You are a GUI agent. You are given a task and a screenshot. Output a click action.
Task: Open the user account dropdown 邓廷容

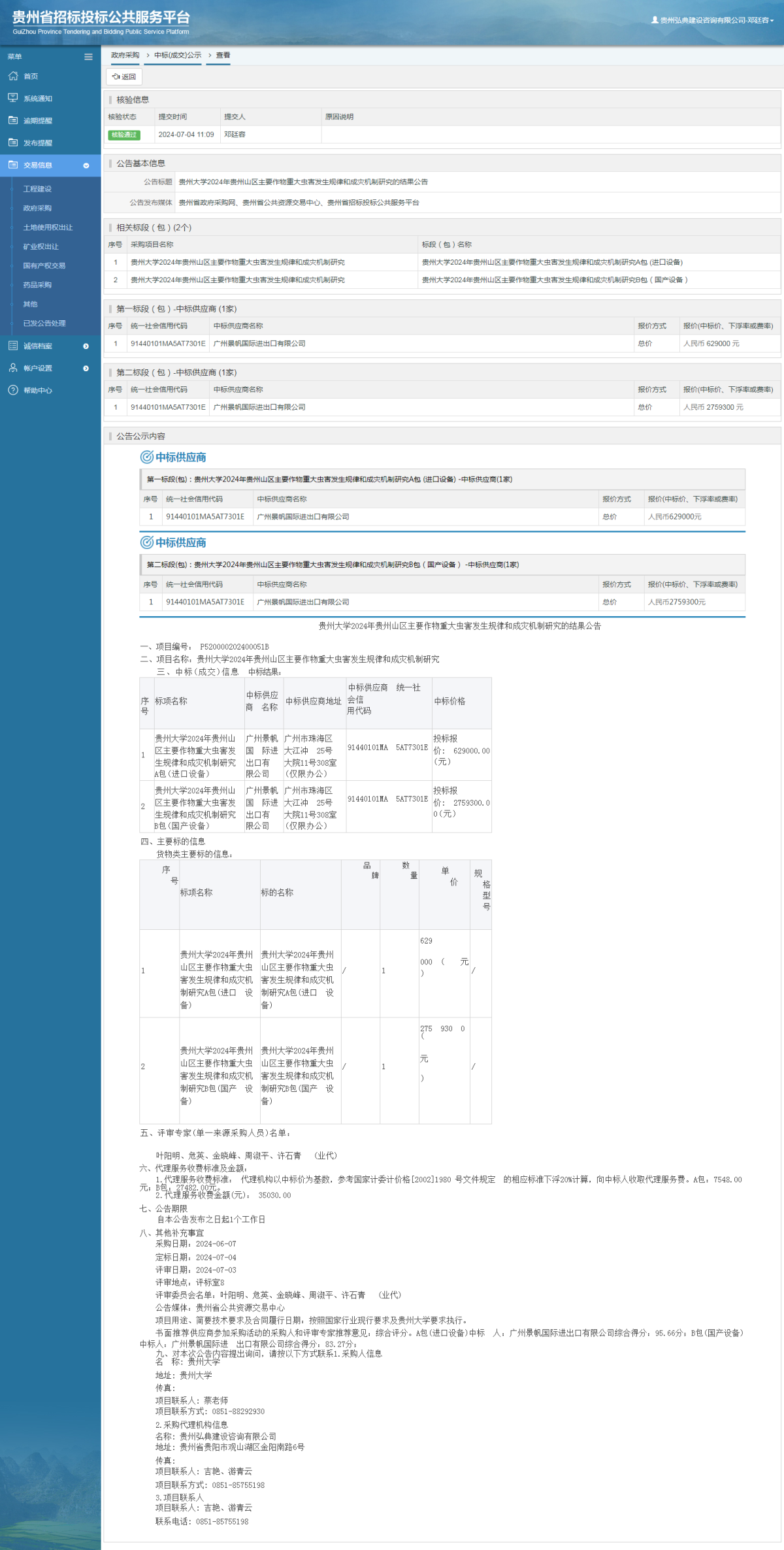click(713, 20)
